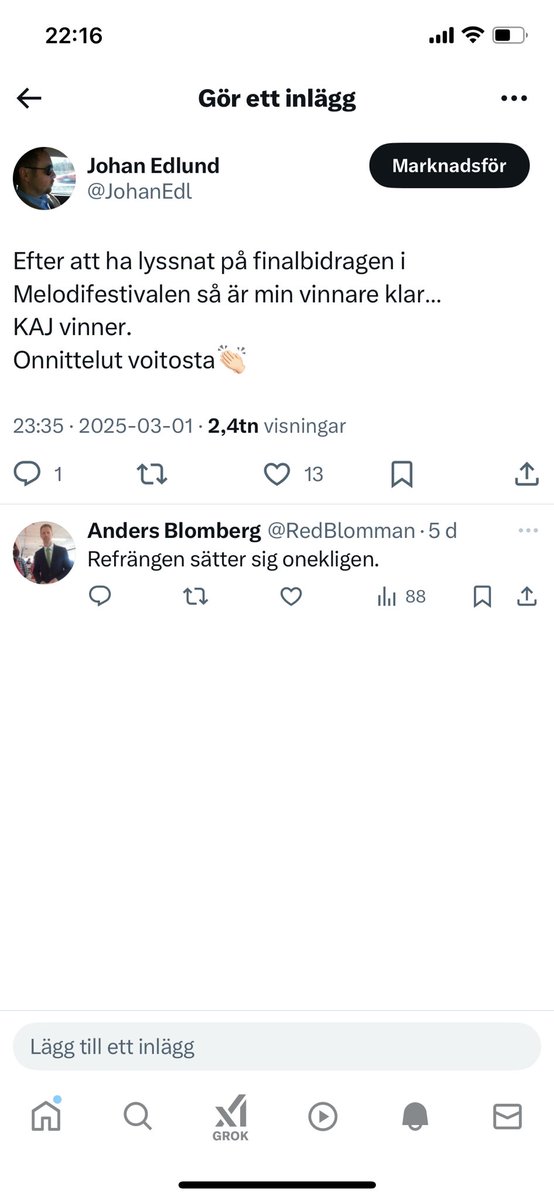Image resolution: width=554 pixels, height=1200 pixels.
Task: Repost Johan Edlund's post
Action: (152, 474)
